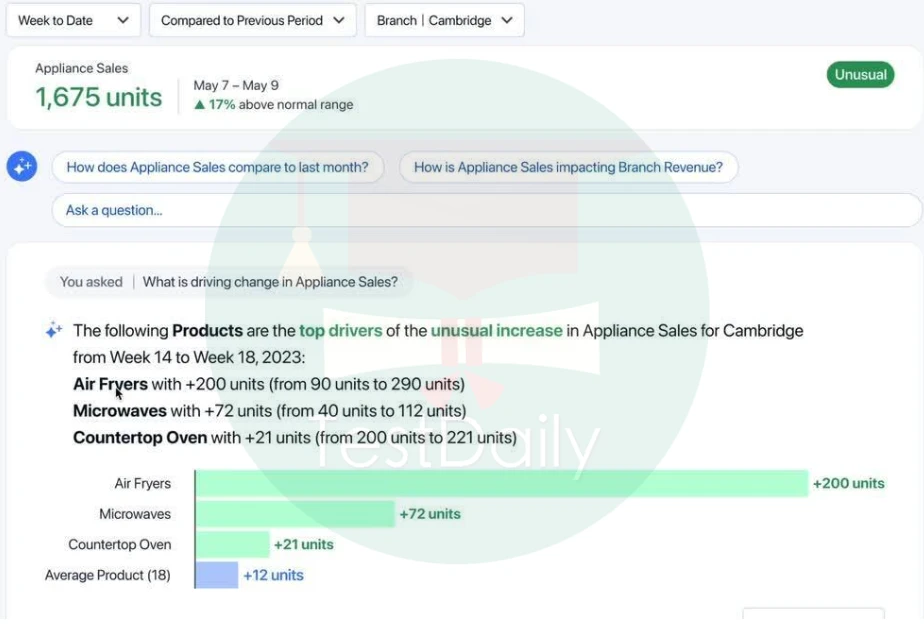Click the Ask a question field

487,210
